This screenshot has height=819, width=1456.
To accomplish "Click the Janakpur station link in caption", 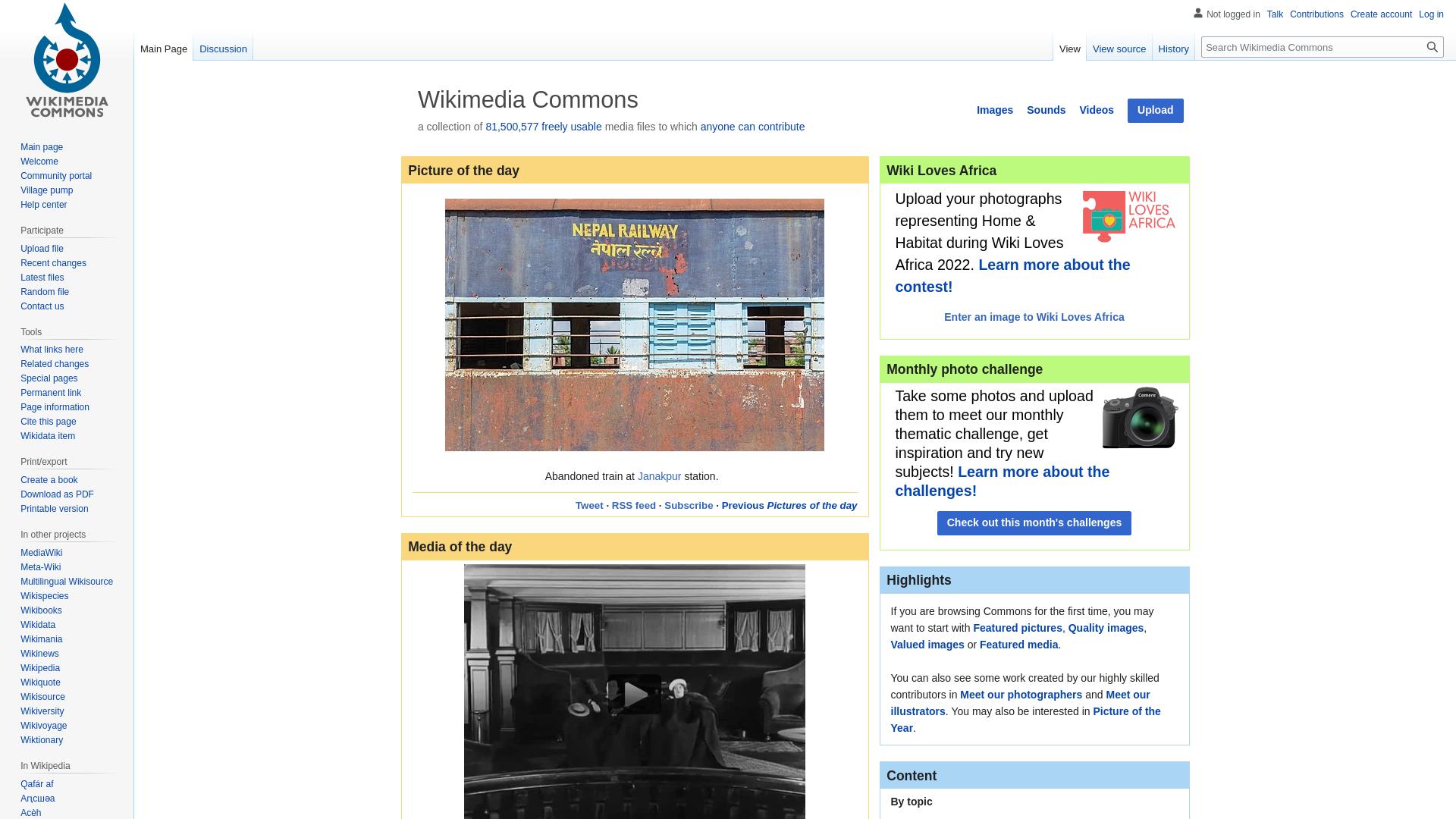I will (659, 476).
